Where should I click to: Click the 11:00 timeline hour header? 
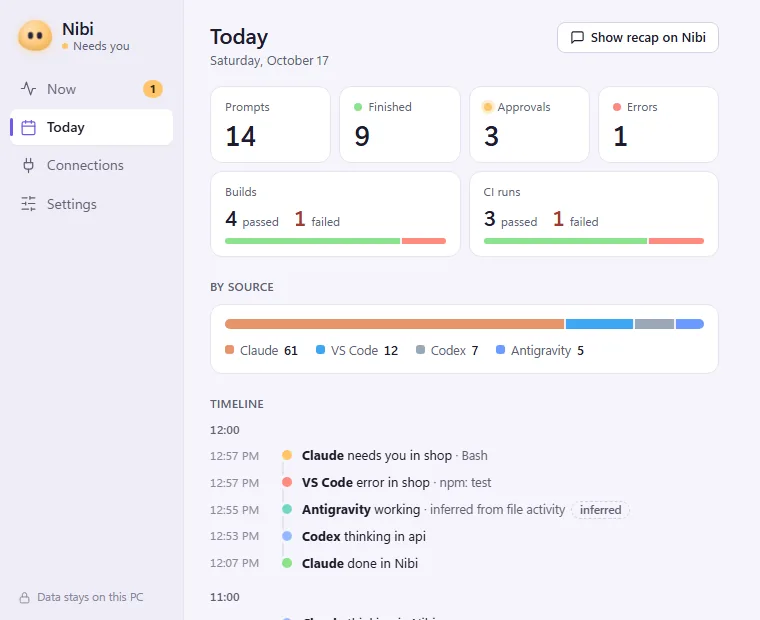coord(225,597)
